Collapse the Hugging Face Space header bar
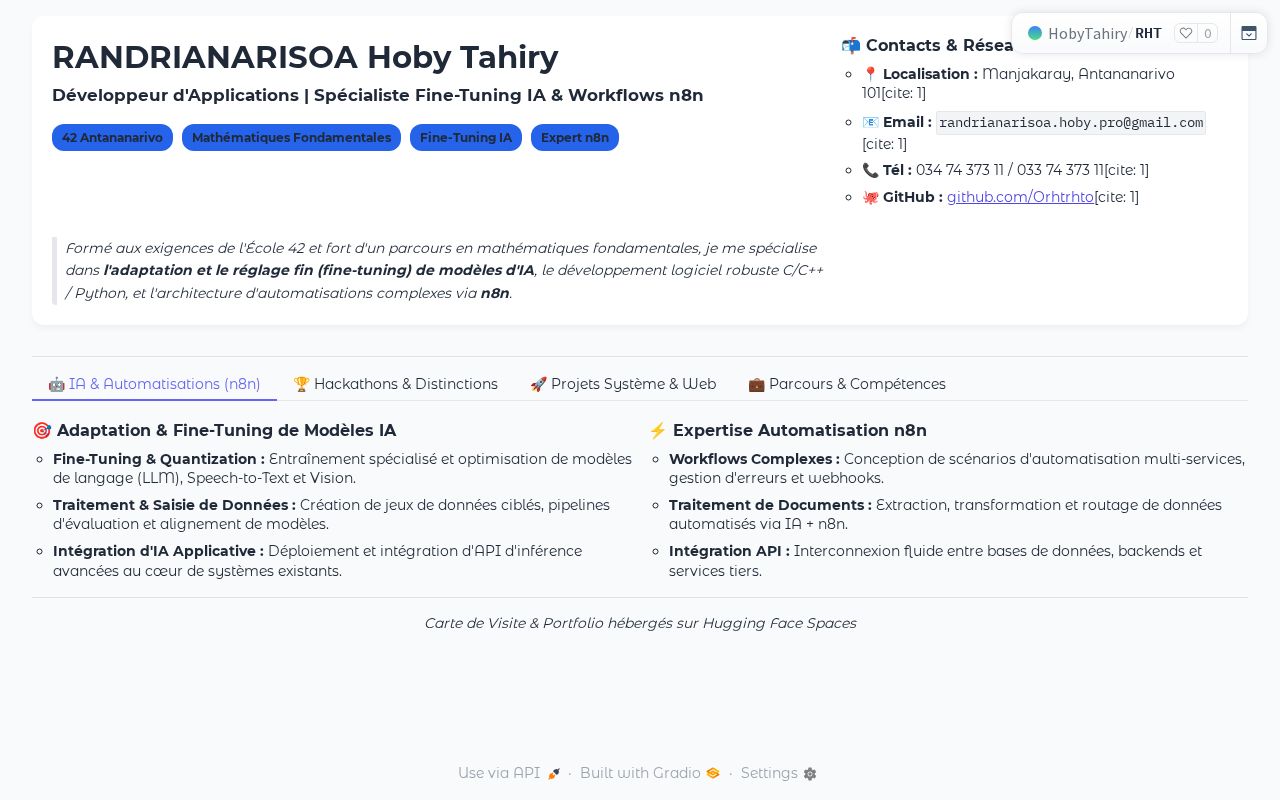The height and width of the screenshot is (800, 1280). 1248,33
